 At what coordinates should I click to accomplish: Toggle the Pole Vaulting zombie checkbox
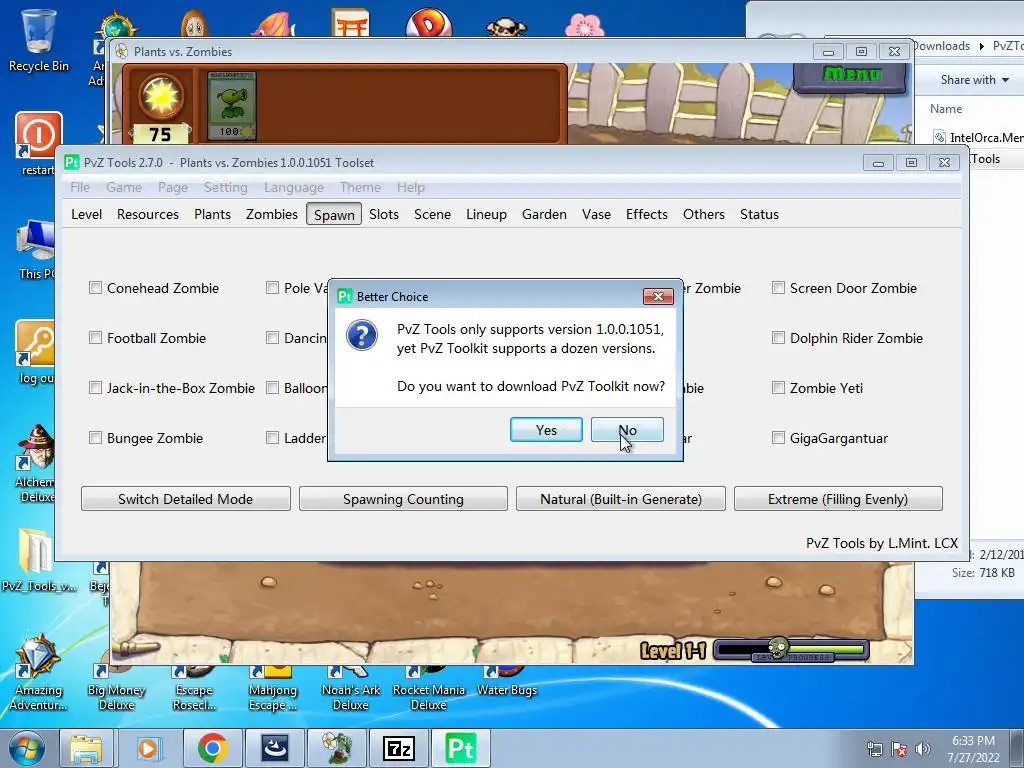tap(272, 287)
